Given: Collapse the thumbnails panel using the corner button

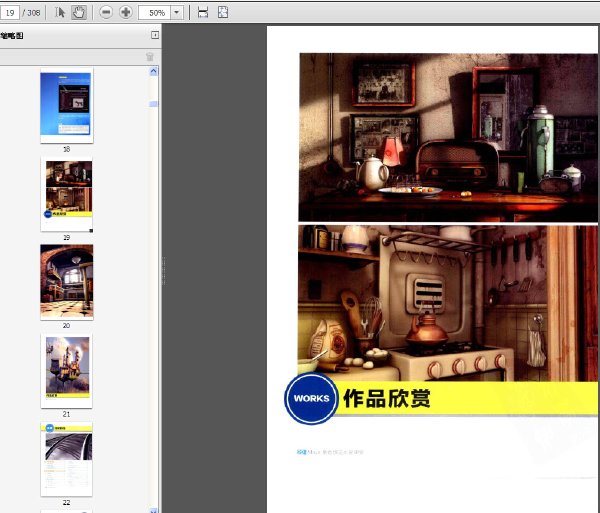Looking at the screenshot, I should point(155,35).
